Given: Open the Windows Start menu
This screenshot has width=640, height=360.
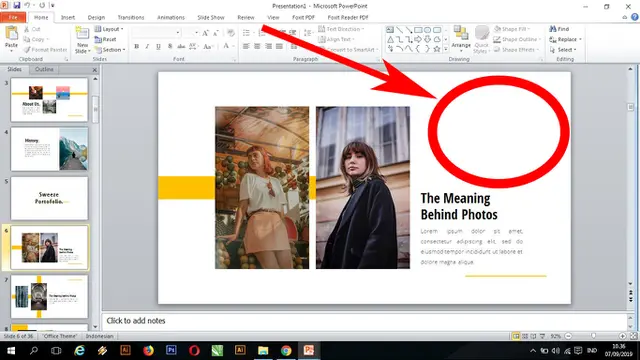Looking at the screenshot, I should point(11,351).
